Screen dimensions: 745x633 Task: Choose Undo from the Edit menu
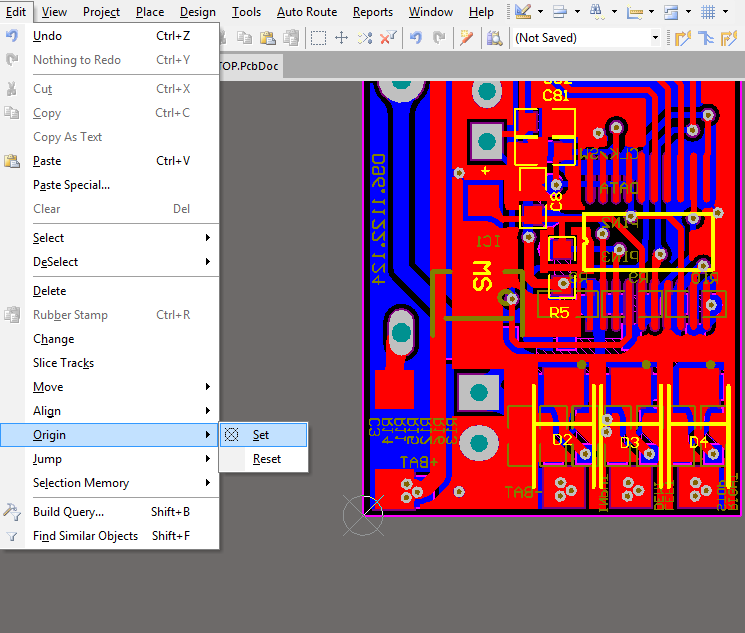pyautogui.click(x=110, y=36)
